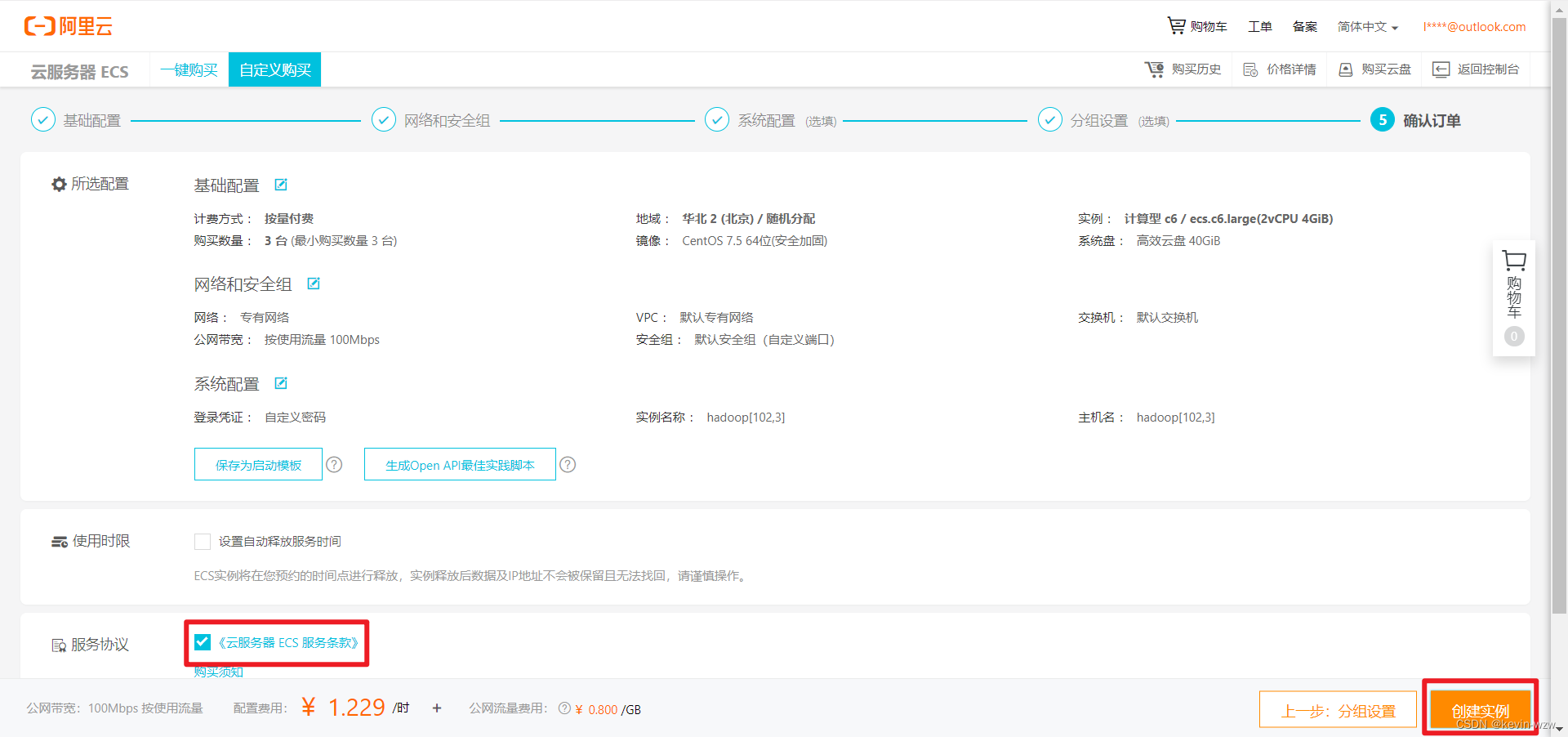Edit the 网络和安全组 section

pos(314,284)
